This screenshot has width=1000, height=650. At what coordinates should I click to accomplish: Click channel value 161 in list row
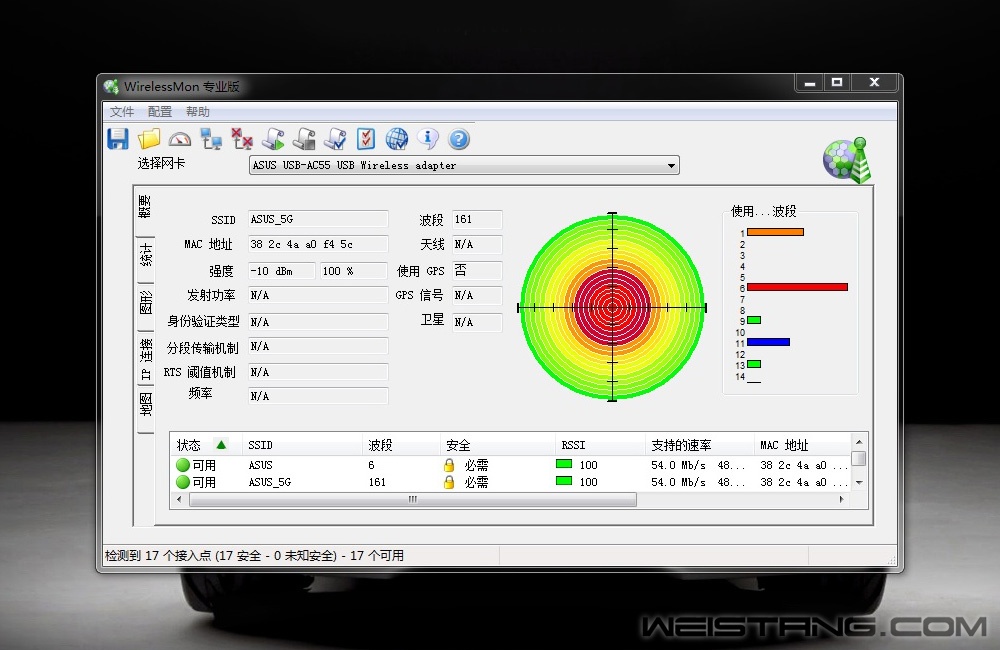coord(377,482)
